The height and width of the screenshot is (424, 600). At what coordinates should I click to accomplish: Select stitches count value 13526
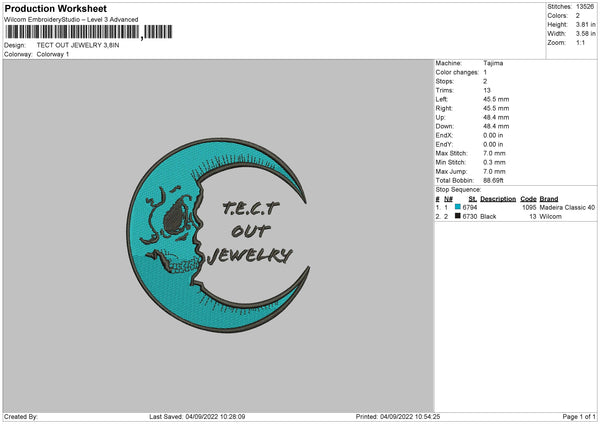click(x=585, y=7)
